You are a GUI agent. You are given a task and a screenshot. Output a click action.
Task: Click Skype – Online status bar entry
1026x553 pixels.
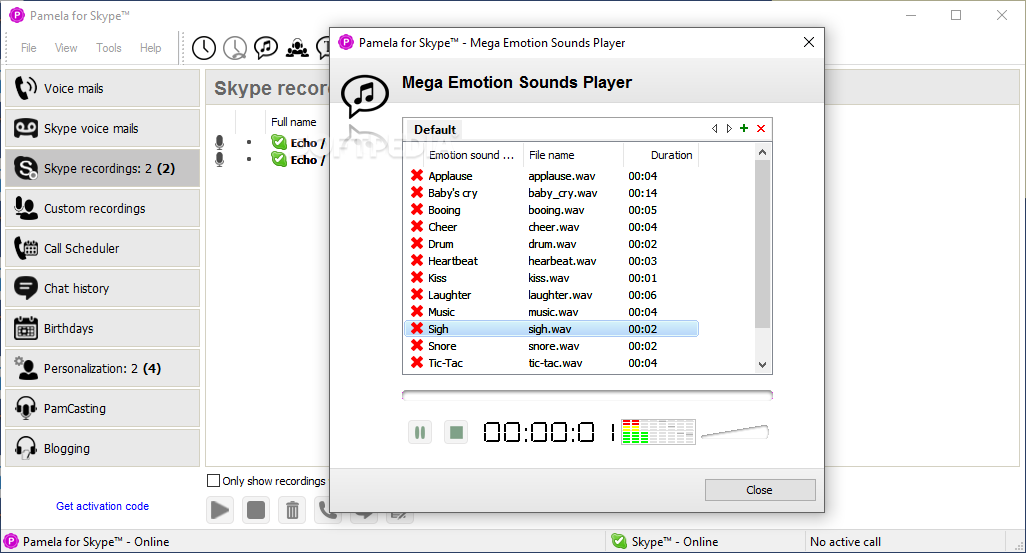click(x=665, y=541)
